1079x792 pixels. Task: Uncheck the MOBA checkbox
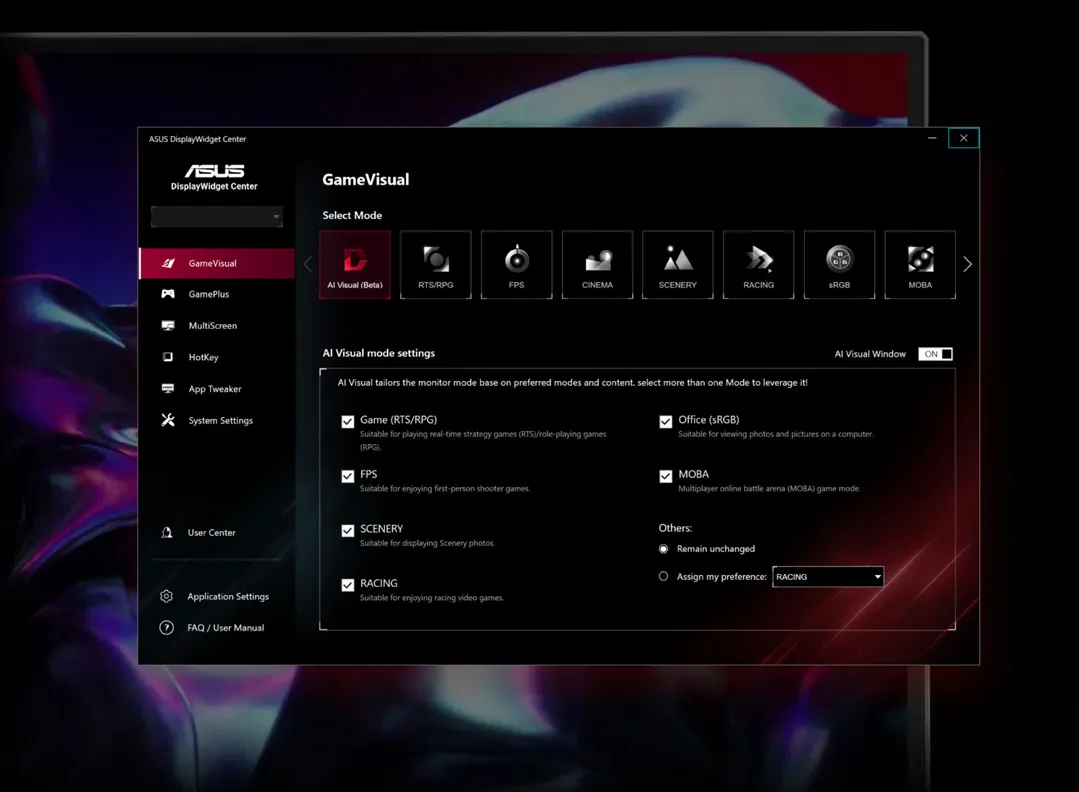665,476
